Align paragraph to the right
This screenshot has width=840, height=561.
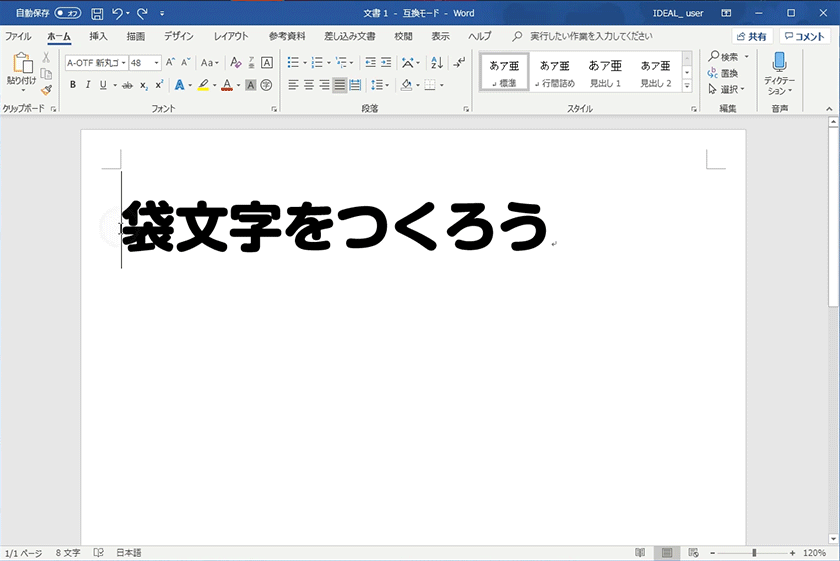[x=324, y=85]
